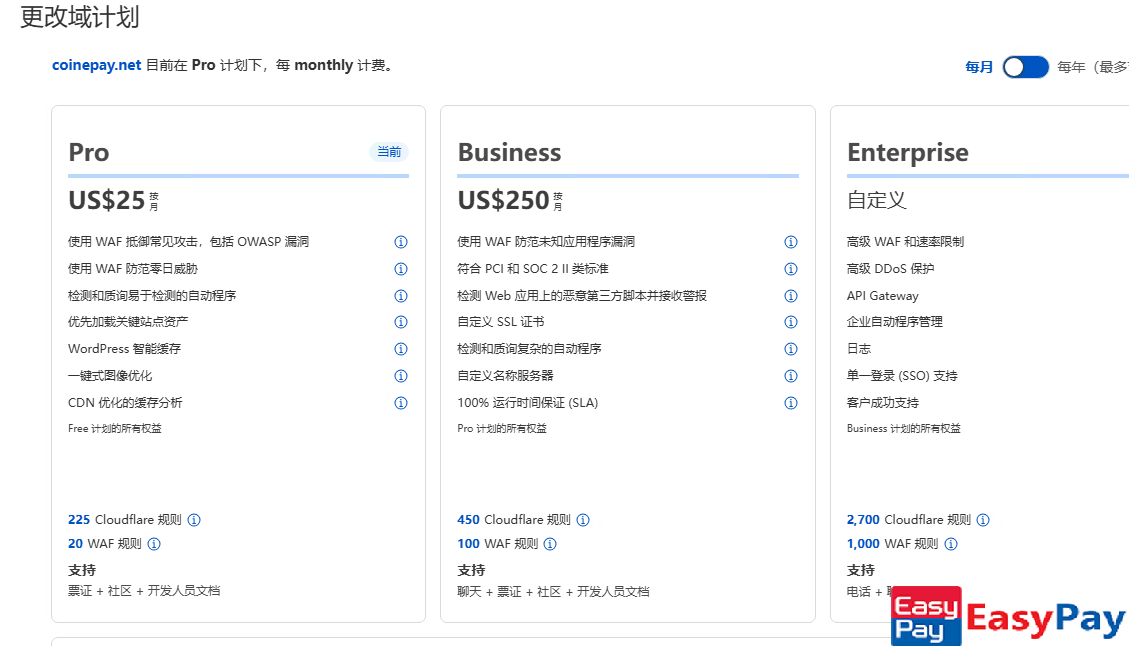The height and width of the screenshot is (646, 1129).
Task: Click the API Gateway feature text
Action: click(883, 296)
